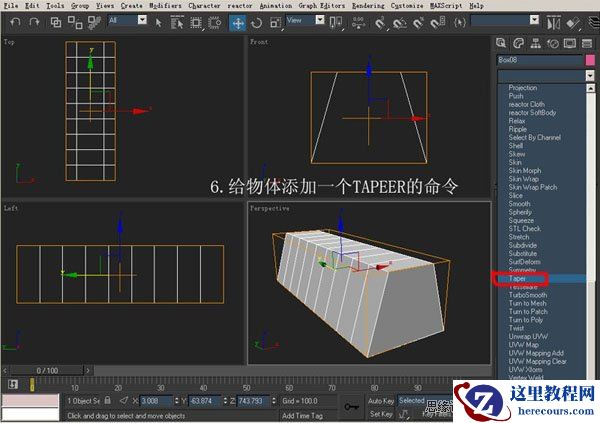The height and width of the screenshot is (423, 600).
Task: Open the Motion command panel tab
Action: (x=553, y=43)
